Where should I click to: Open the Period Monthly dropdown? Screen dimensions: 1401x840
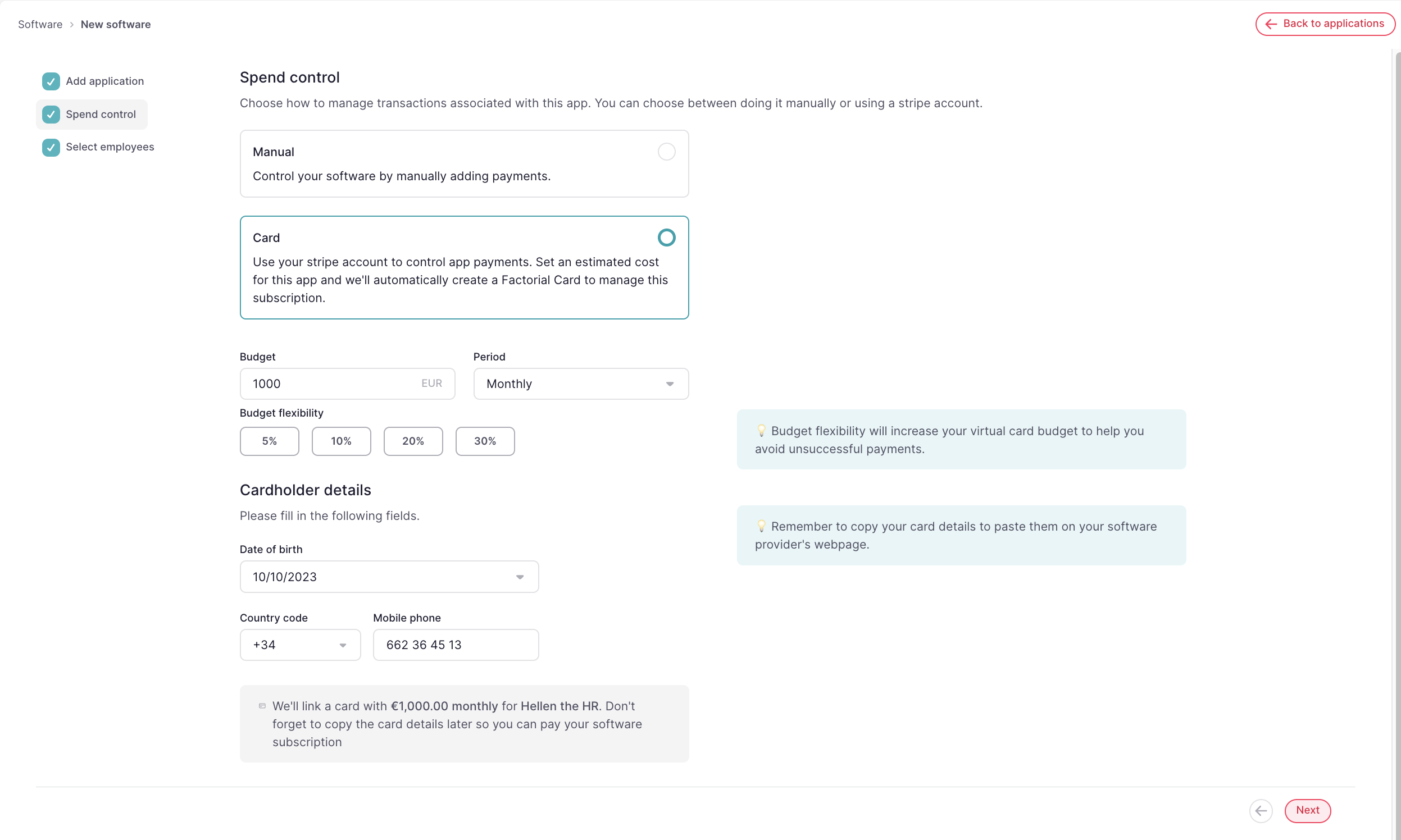[x=580, y=384]
